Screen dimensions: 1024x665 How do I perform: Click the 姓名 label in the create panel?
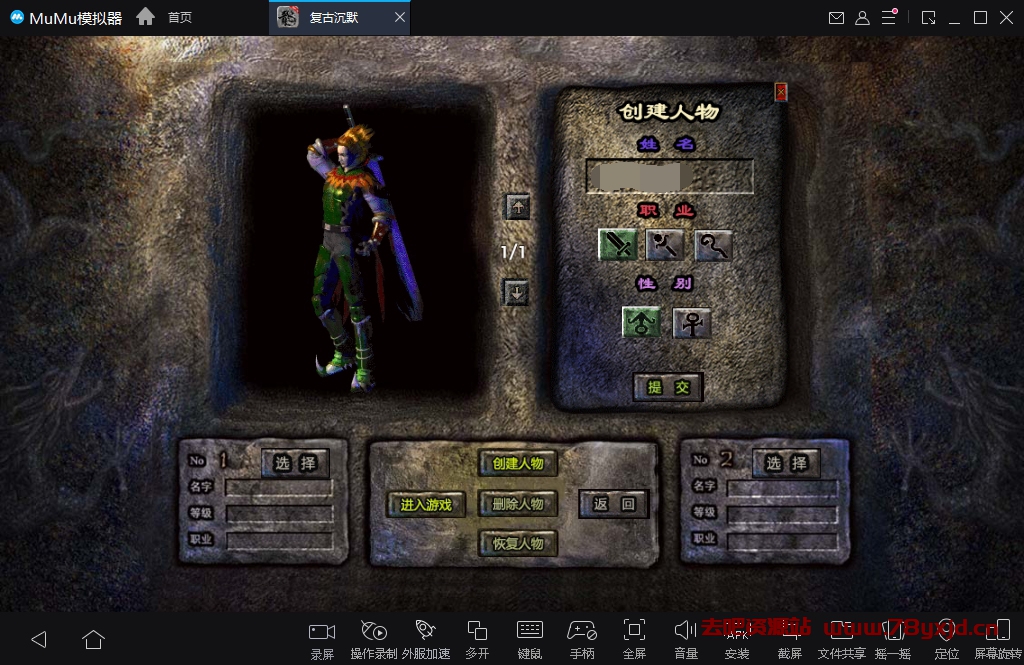click(x=666, y=144)
